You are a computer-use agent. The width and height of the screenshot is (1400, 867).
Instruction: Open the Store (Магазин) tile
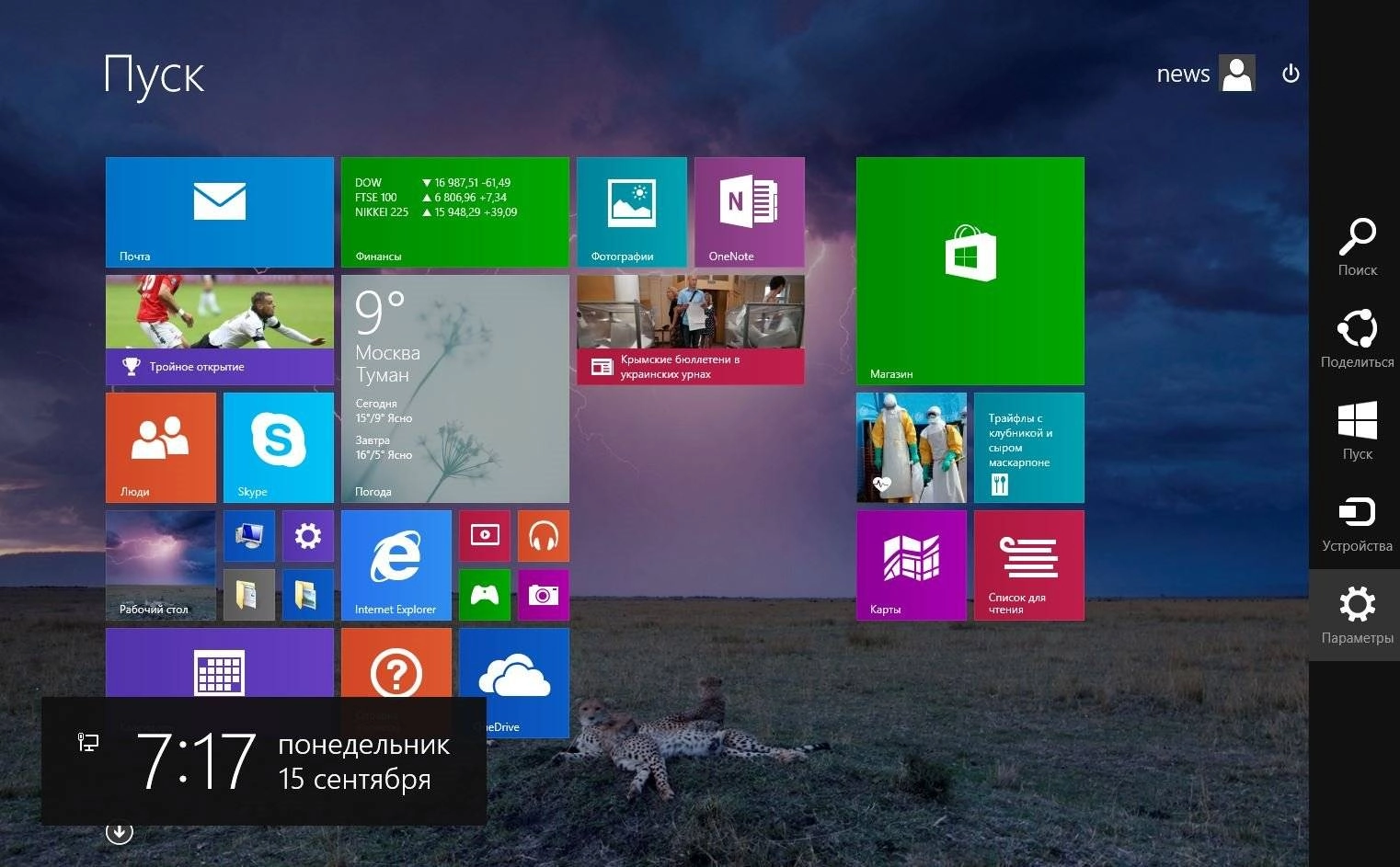(970, 271)
